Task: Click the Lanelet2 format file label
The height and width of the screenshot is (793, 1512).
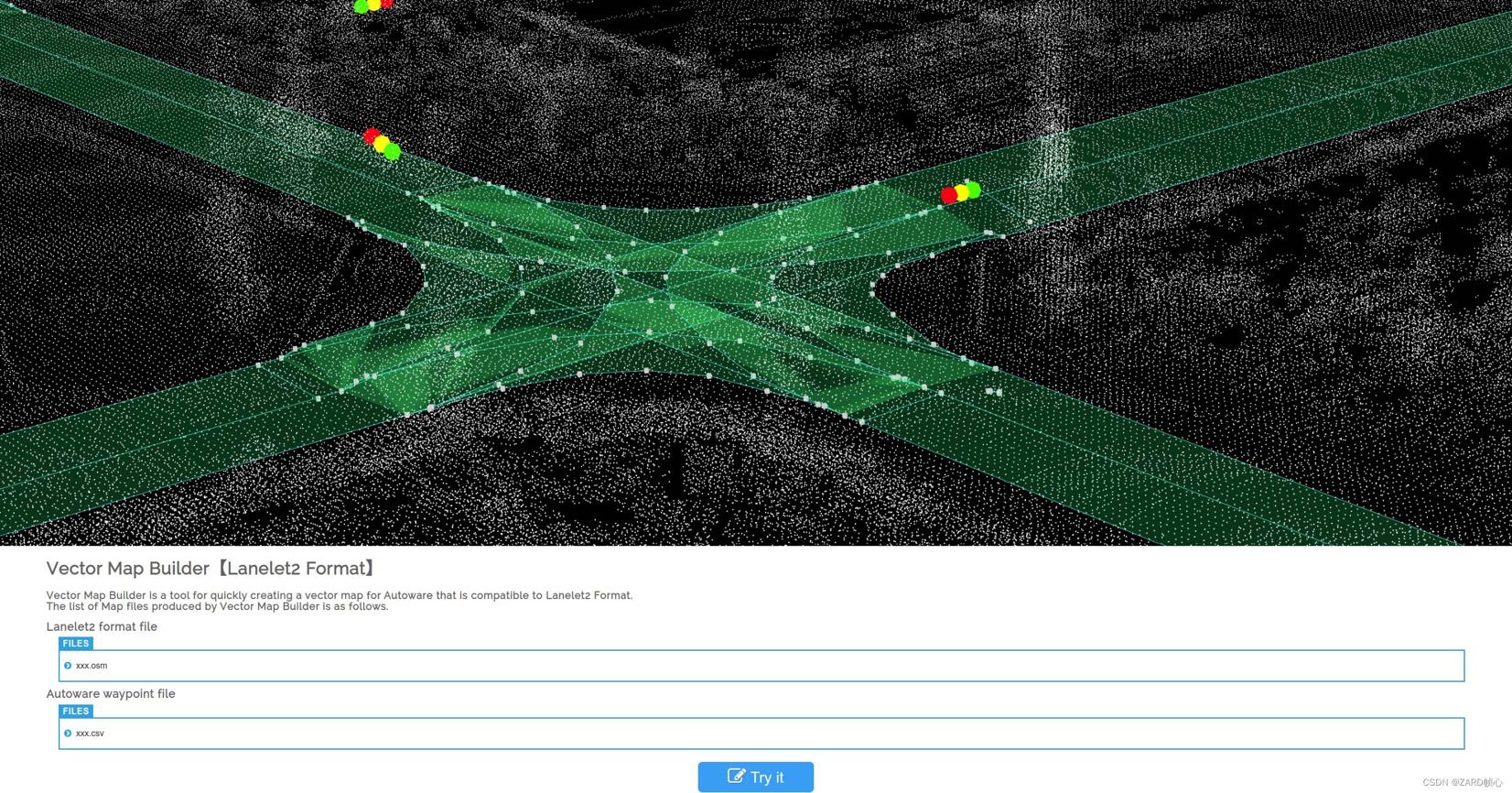Action: click(102, 626)
